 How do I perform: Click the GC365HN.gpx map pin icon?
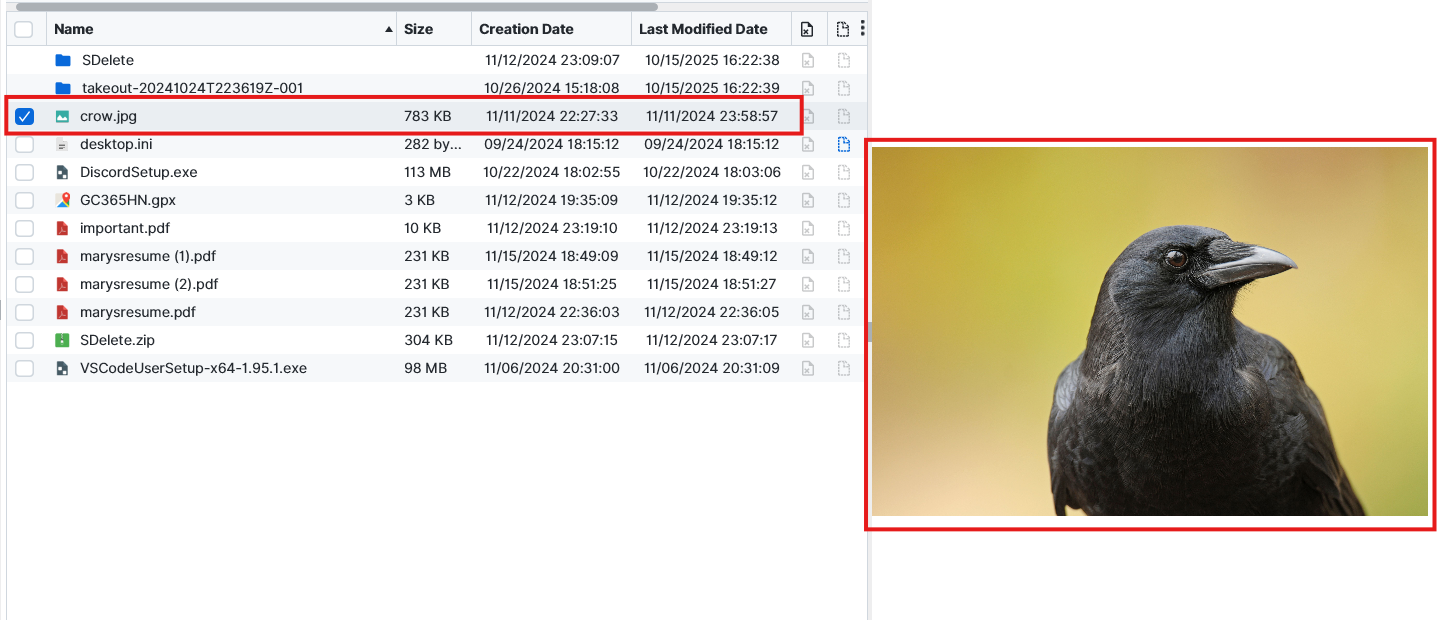[62, 200]
